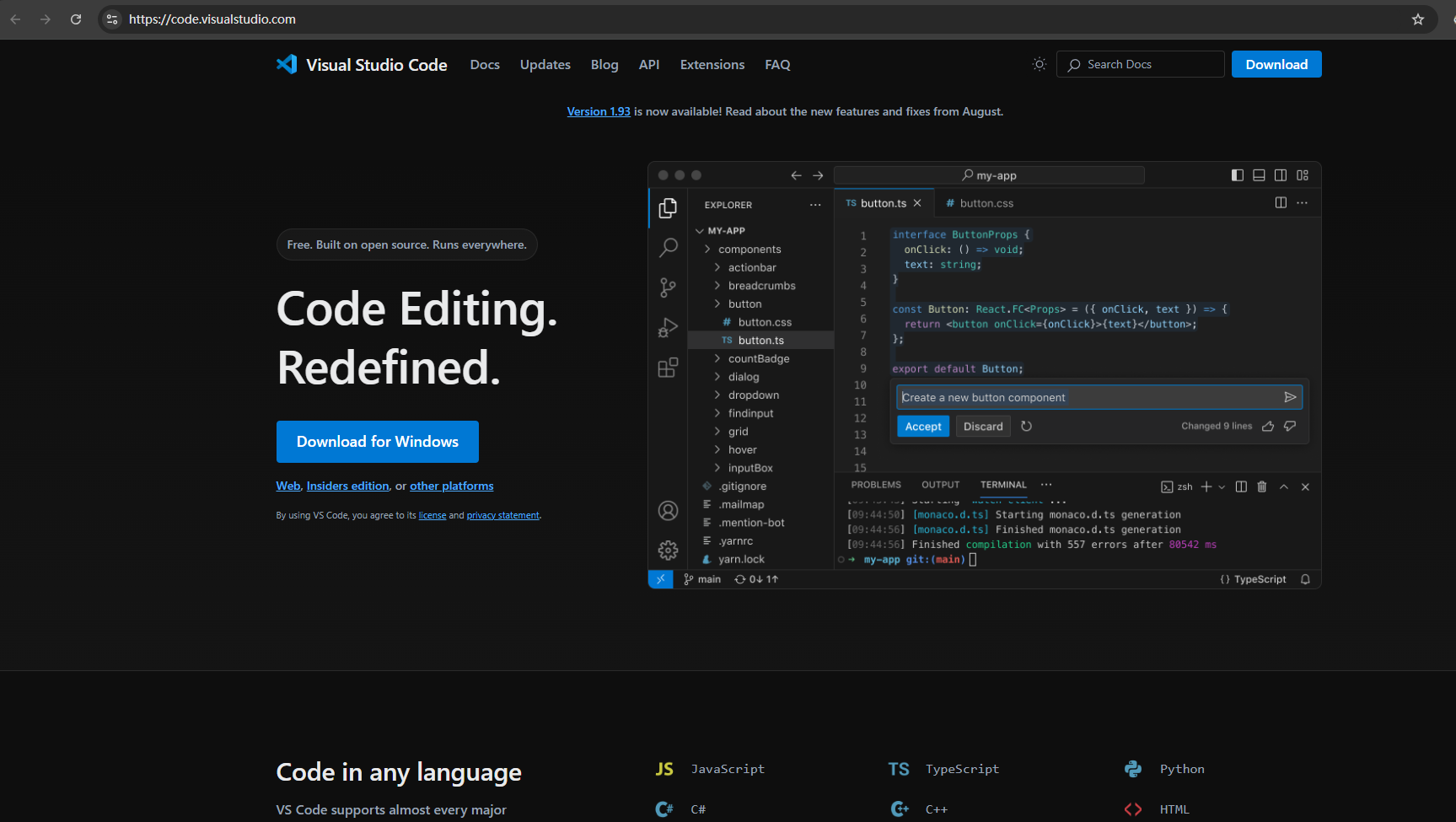Image resolution: width=1456 pixels, height=822 pixels.
Task: Open Extensions icon in activity bar
Action: 668,368
